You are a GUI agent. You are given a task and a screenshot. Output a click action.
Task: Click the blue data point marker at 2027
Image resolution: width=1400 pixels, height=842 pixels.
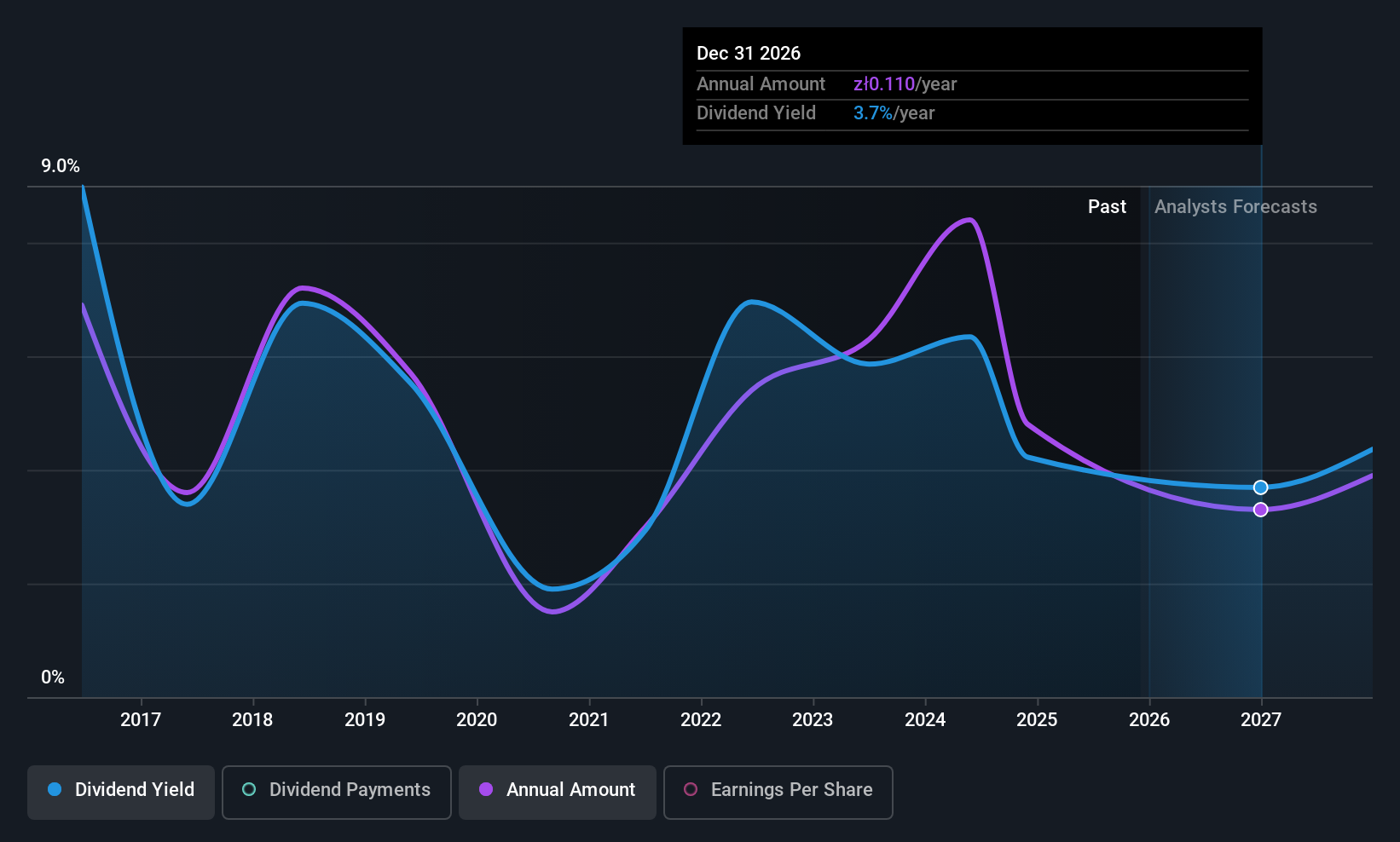[x=1260, y=487]
